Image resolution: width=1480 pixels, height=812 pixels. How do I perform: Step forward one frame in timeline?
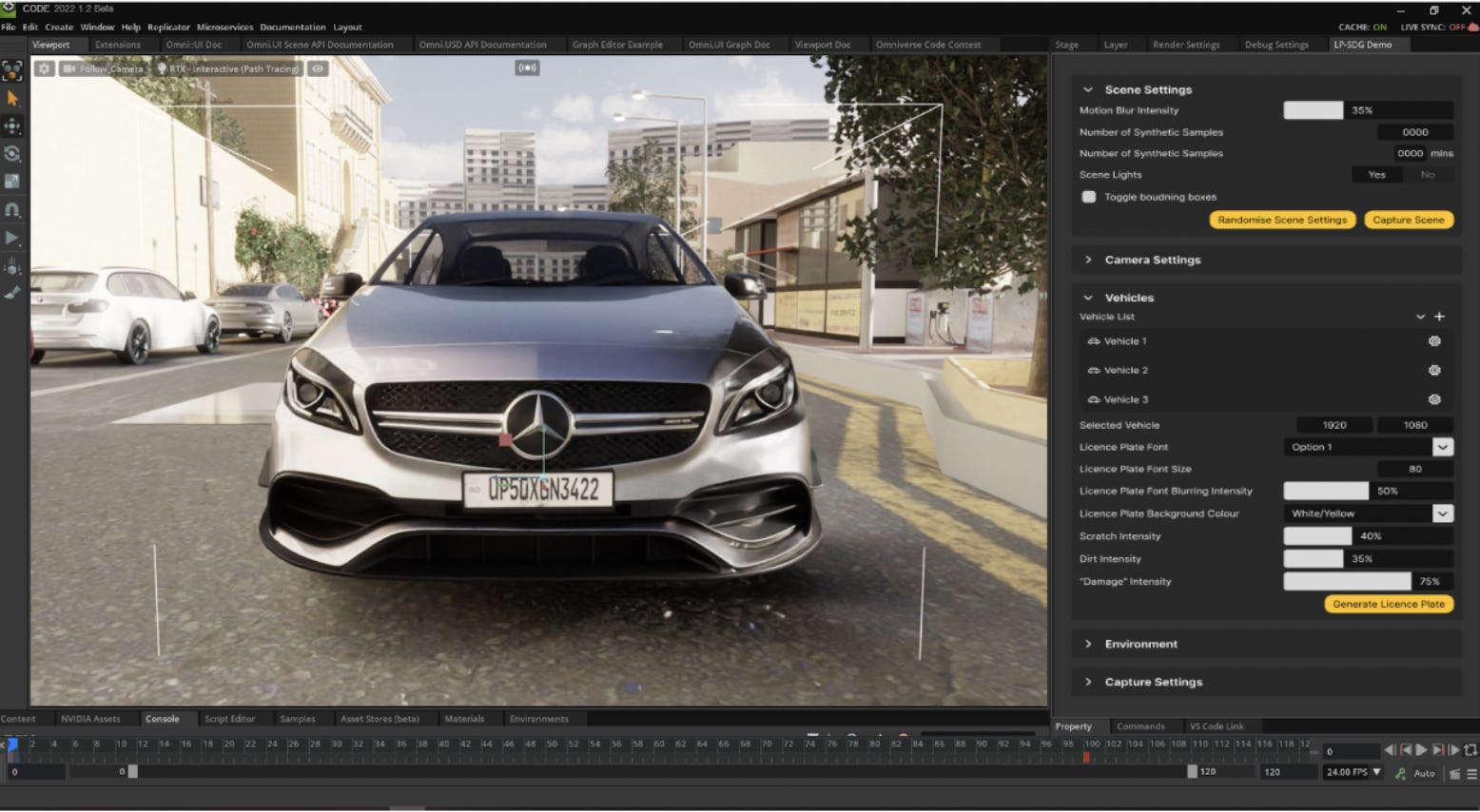1454,750
